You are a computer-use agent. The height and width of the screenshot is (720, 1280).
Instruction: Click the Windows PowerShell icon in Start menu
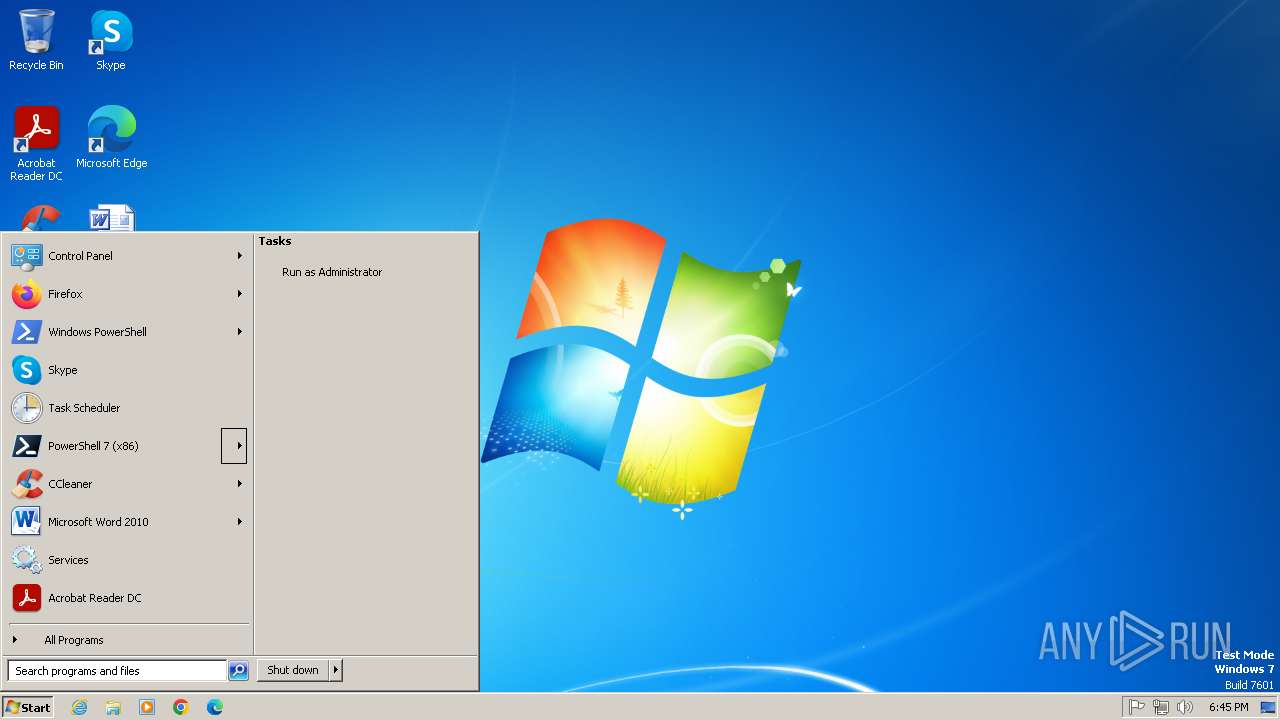point(26,332)
